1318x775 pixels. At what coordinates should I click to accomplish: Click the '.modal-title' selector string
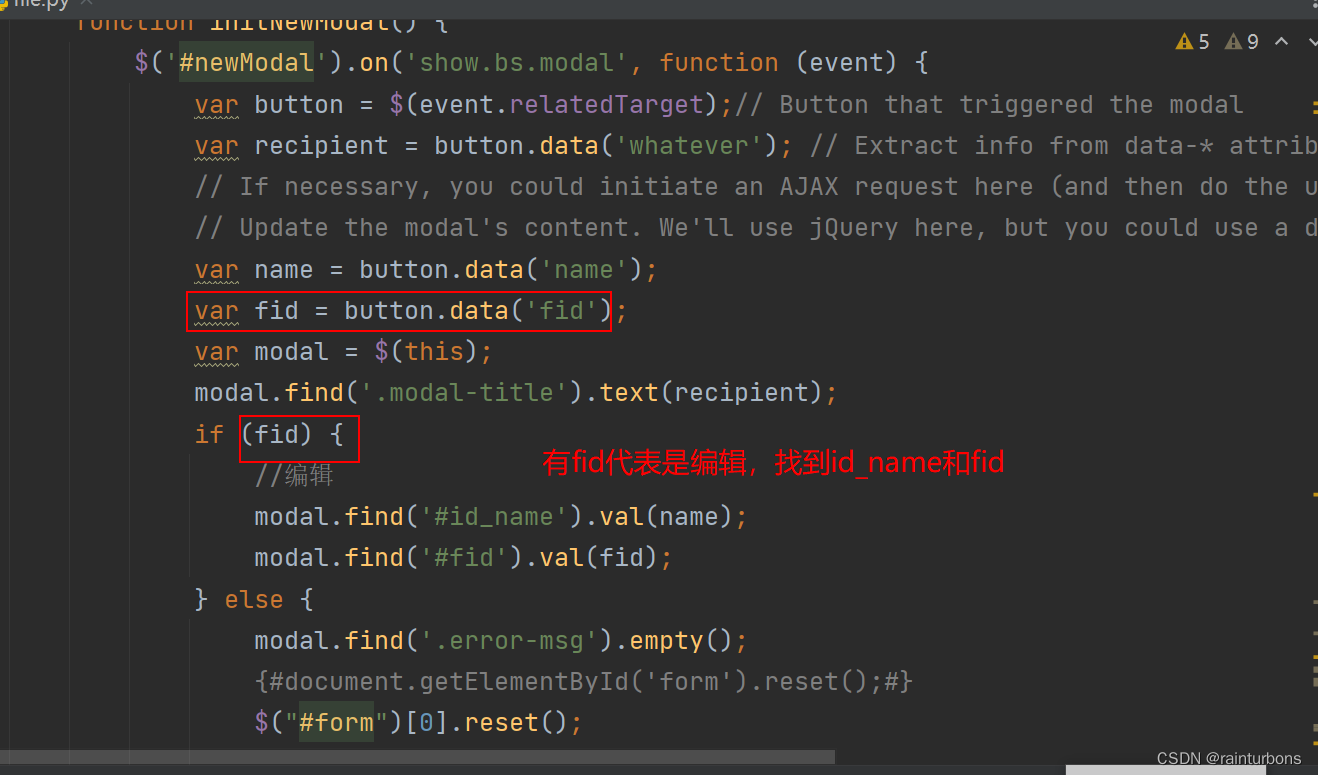coord(464,393)
